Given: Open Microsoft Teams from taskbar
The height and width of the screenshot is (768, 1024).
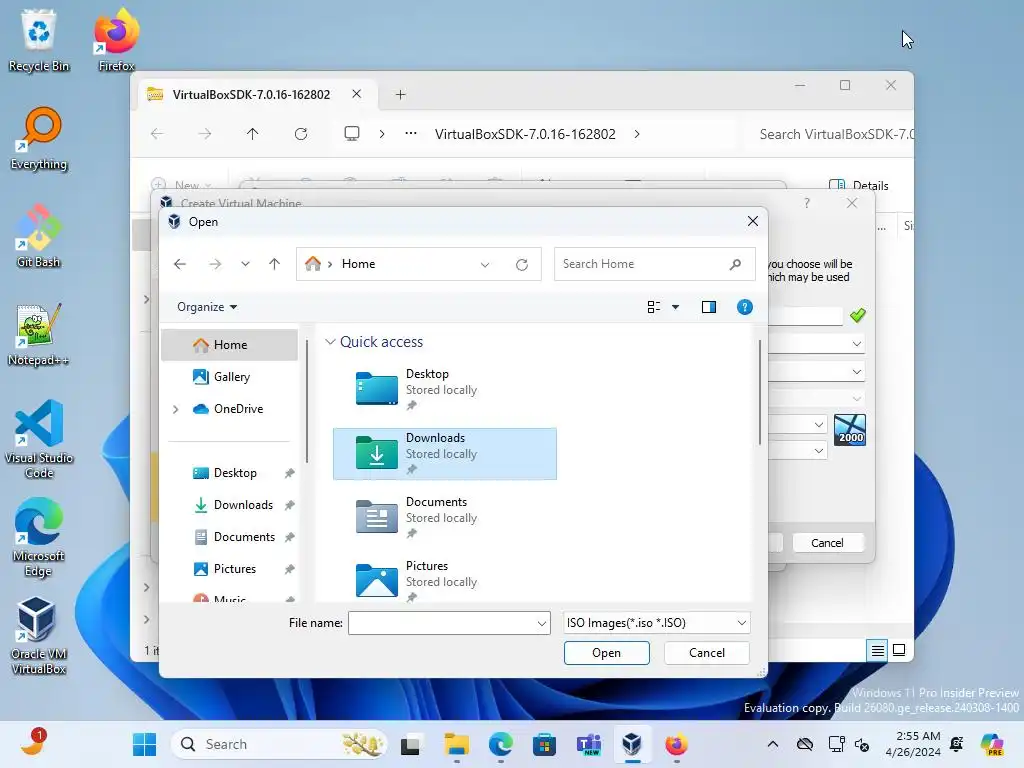Looking at the screenshot, I should [x=588, y=744].
